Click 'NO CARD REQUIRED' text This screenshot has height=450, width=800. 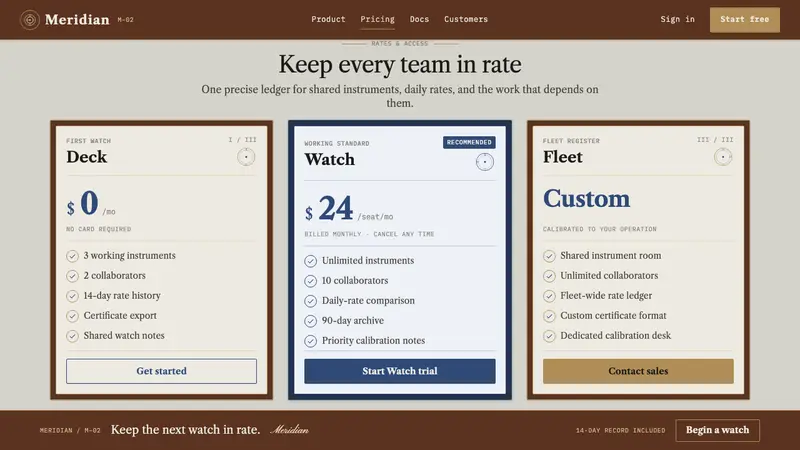[x=98, y=229]
